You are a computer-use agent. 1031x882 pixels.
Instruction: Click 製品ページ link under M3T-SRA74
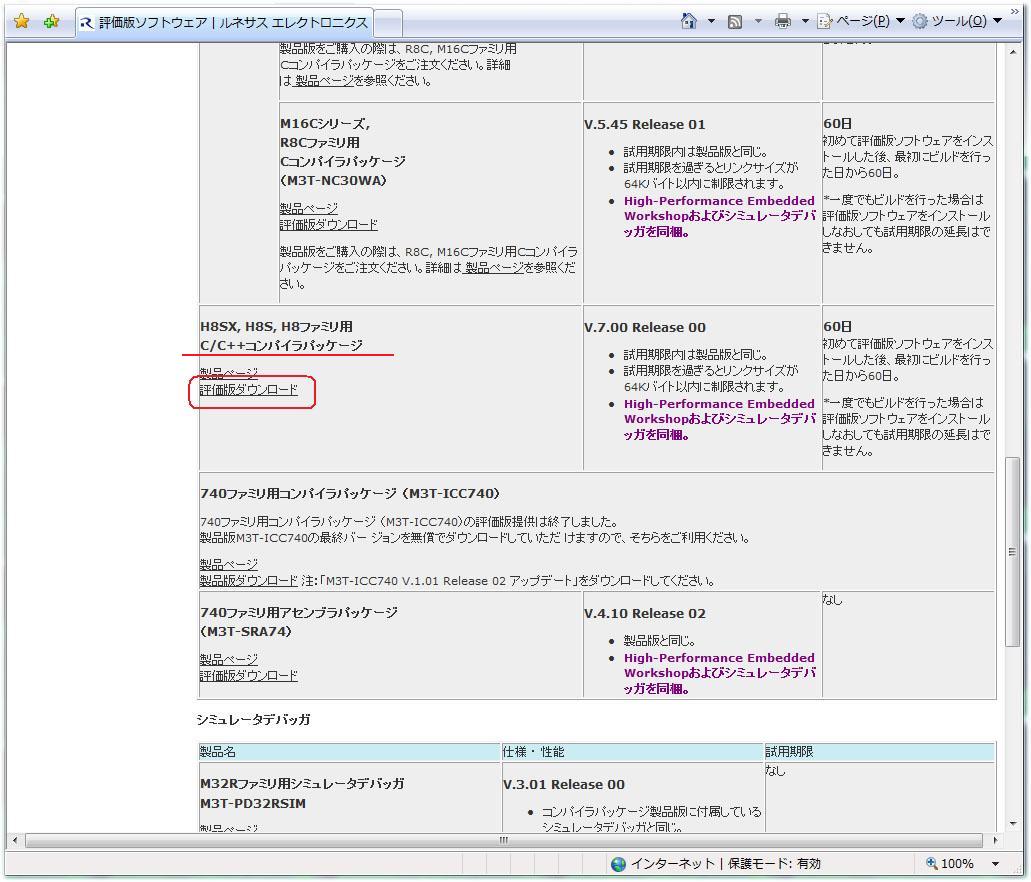(x=229, y=660)
